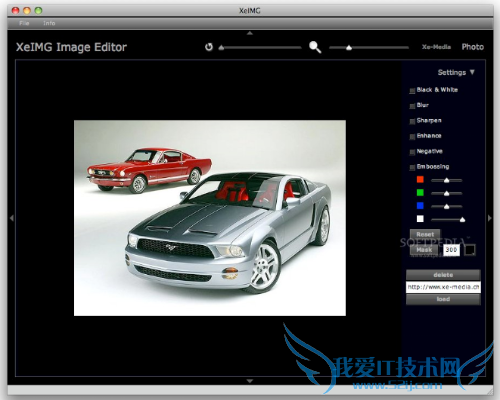Open the File menu
Image resolution: width=500 pixels, height=400 pixels.
24,23
